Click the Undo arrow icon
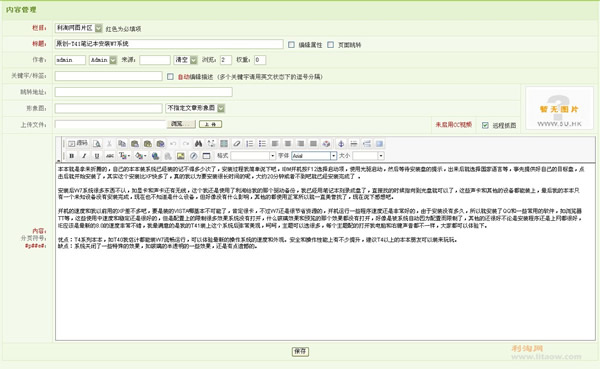600x369 pixels. click(173, 144)
